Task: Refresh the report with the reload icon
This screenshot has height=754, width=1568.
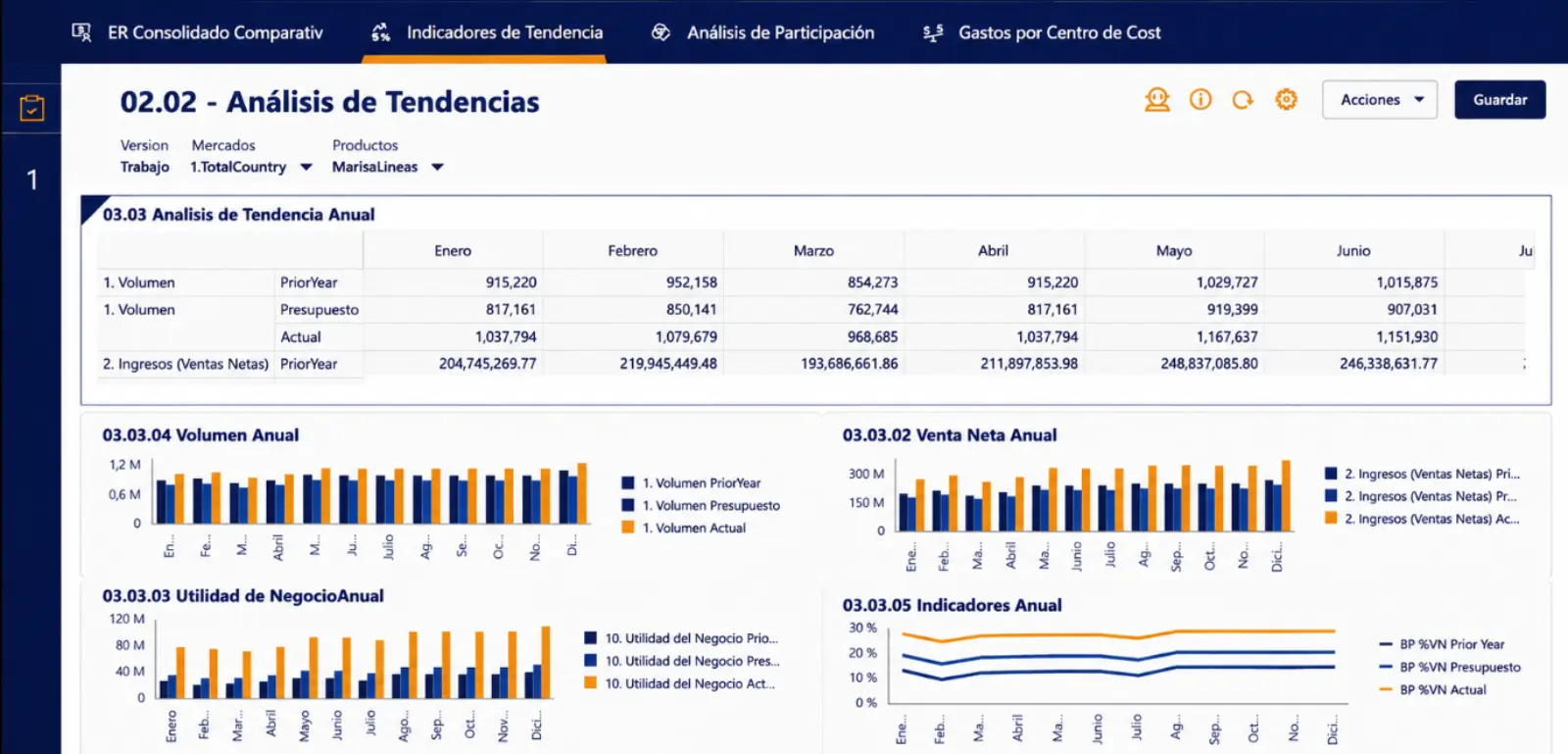Action: click(x=1243, y=100)
